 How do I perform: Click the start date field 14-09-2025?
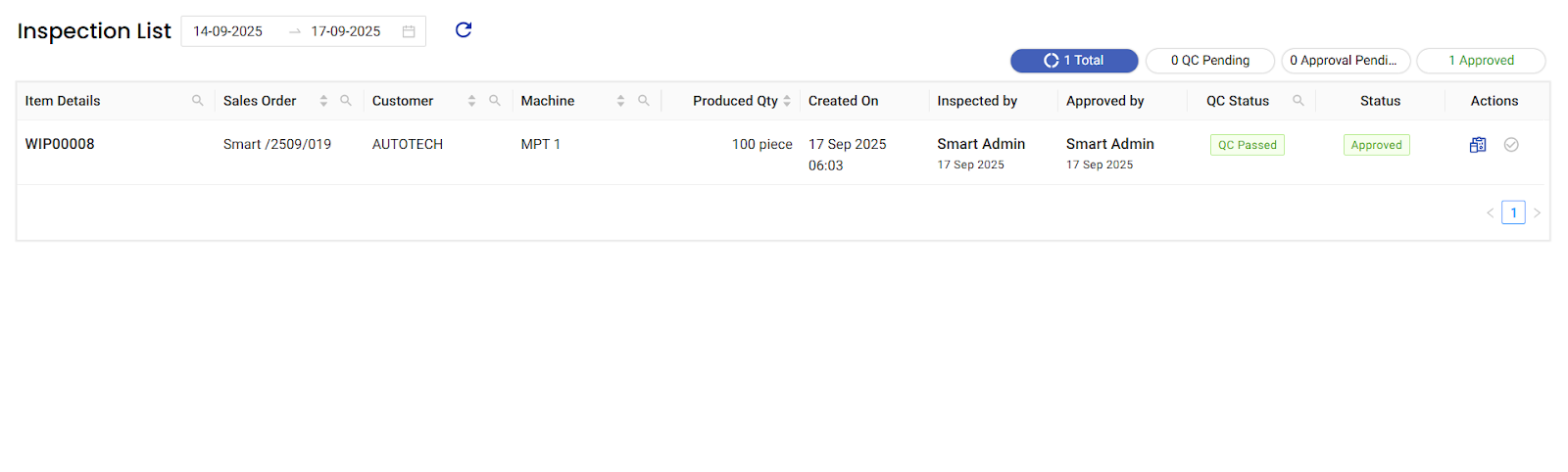[x=228, y=31]
